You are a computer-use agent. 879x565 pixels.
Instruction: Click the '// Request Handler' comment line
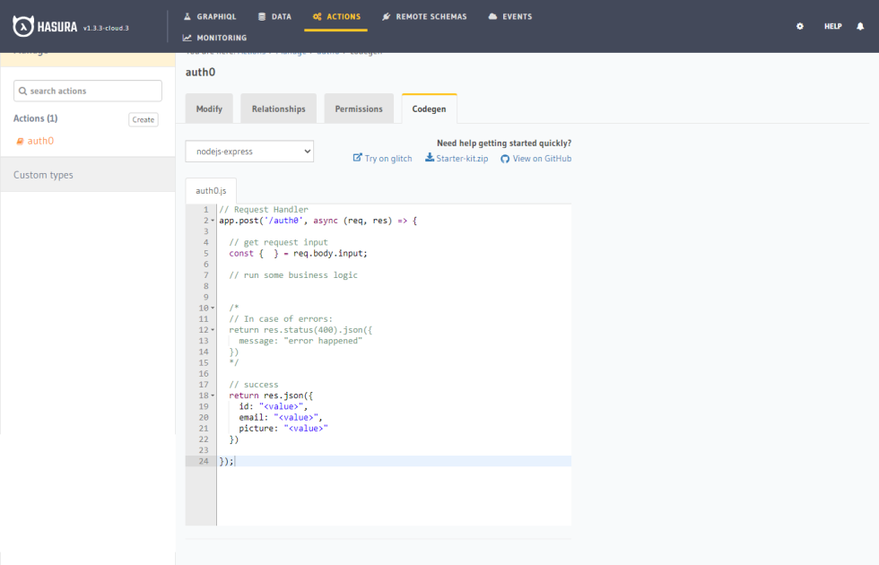263,210
